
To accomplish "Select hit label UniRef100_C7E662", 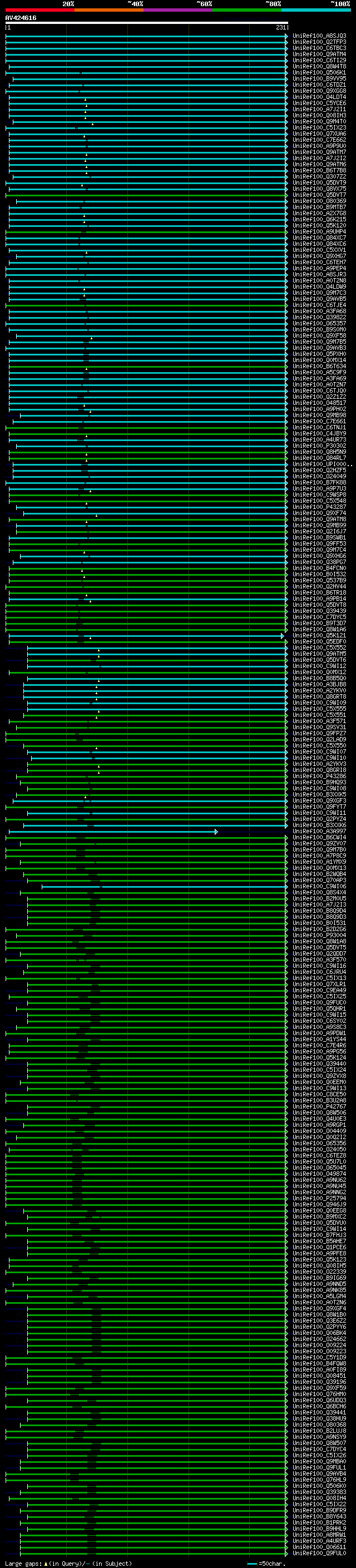I will [x=319, y=140].
